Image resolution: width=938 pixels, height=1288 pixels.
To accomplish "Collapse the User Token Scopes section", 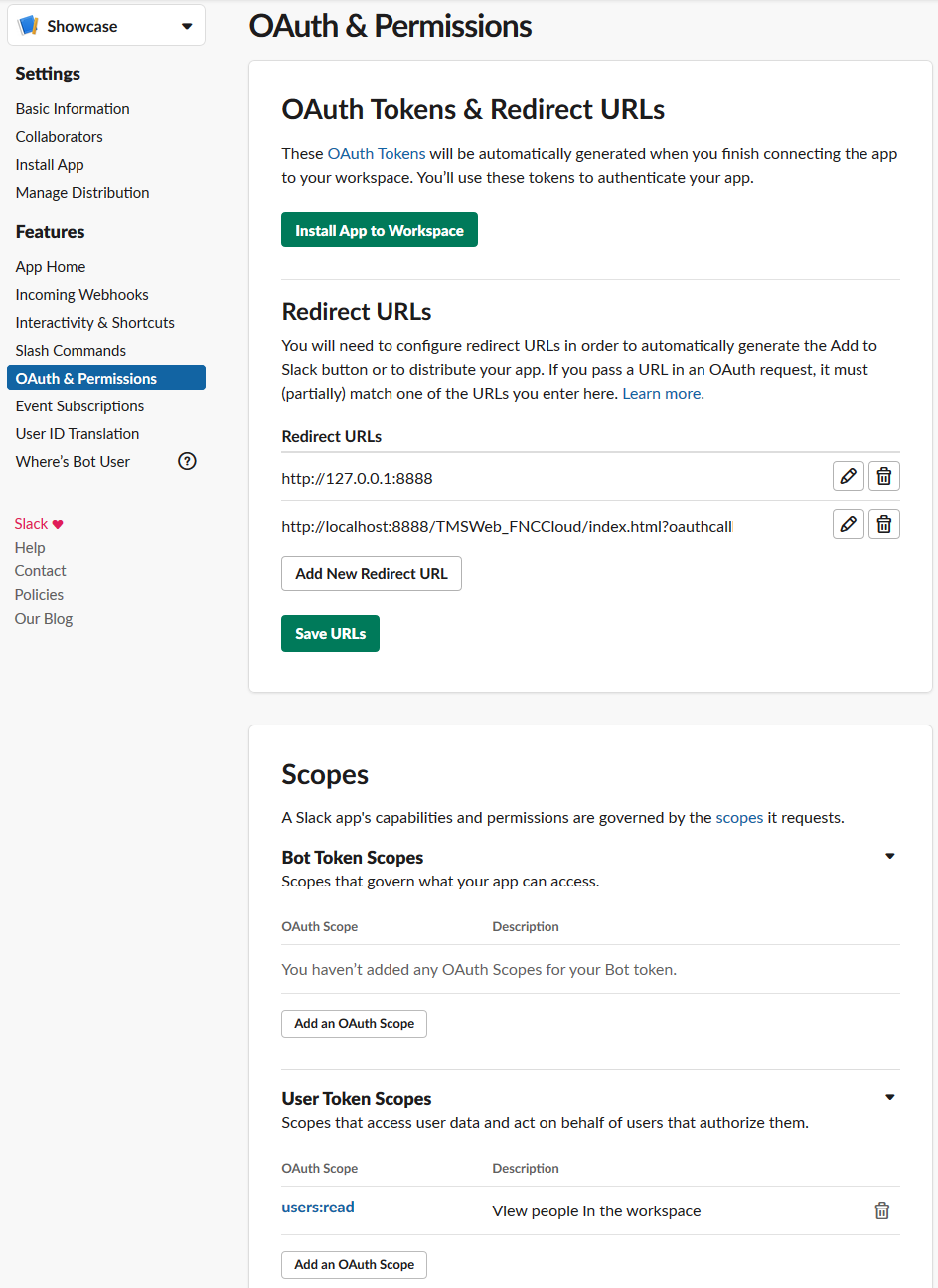I will tap(890, 1097).
